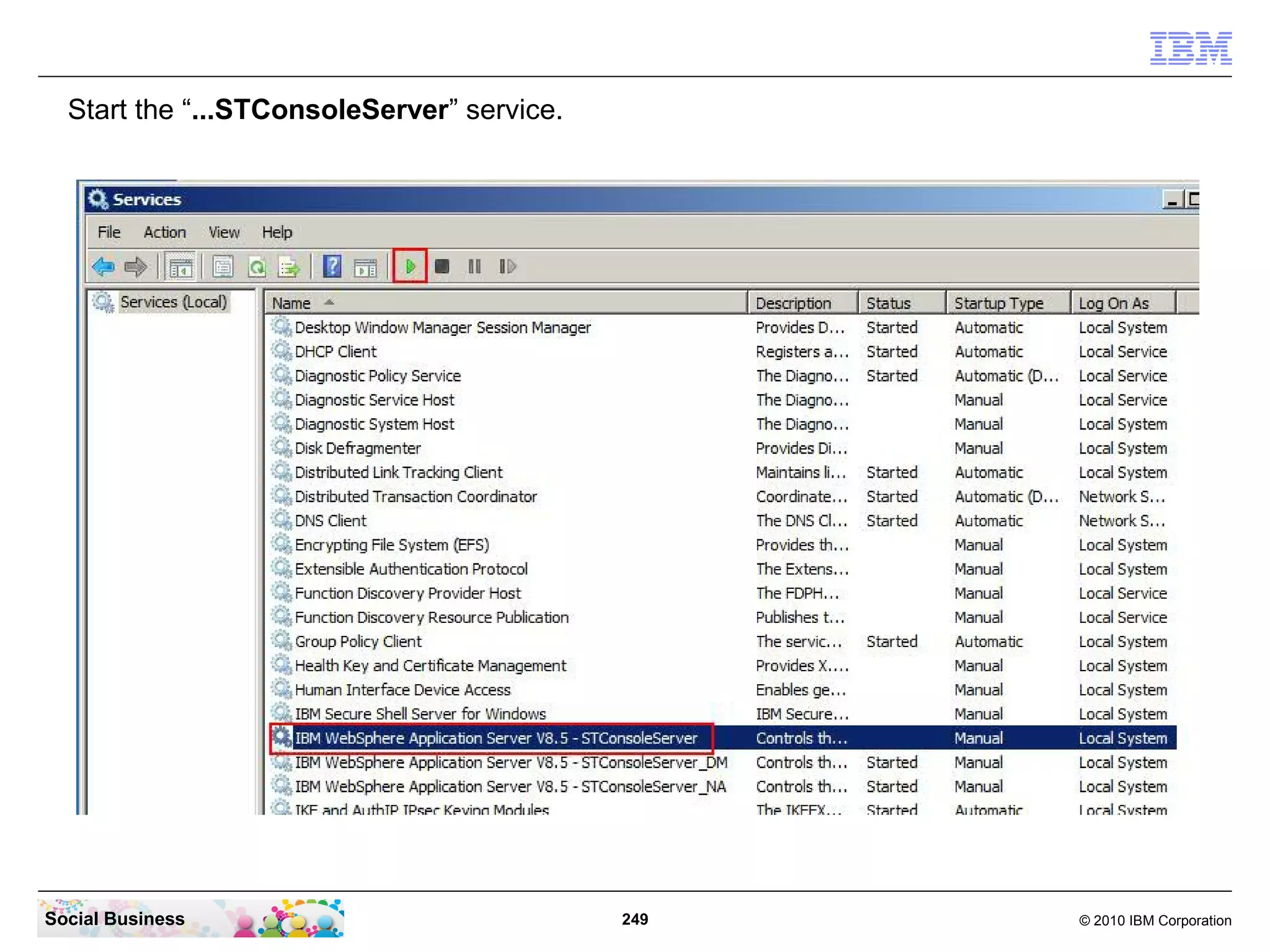Screen dimensions: 1270x952
Task: Select the Diagnostic Service Host row
Action: click(722, 400)
